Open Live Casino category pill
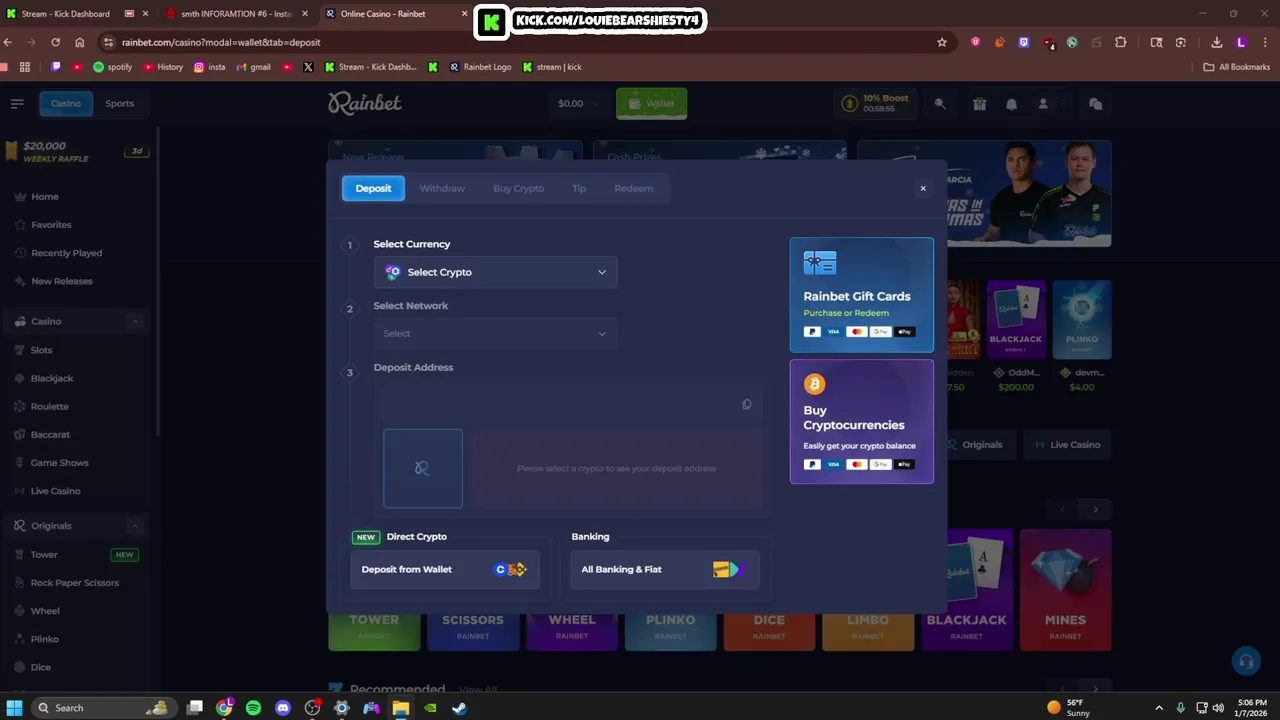Viewport: 1280px width, 720px height. click(x=1067, y=445)
